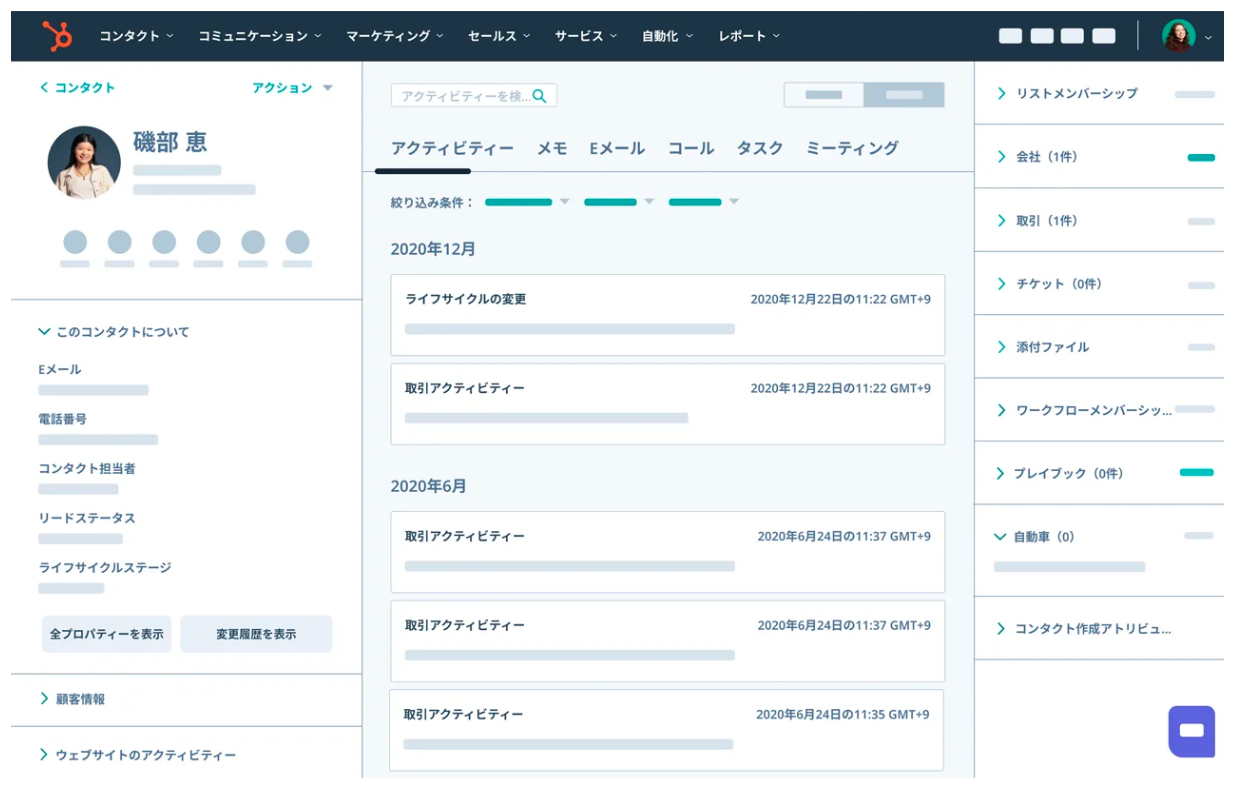Click inside the activity search field

(x=460, y=95)
